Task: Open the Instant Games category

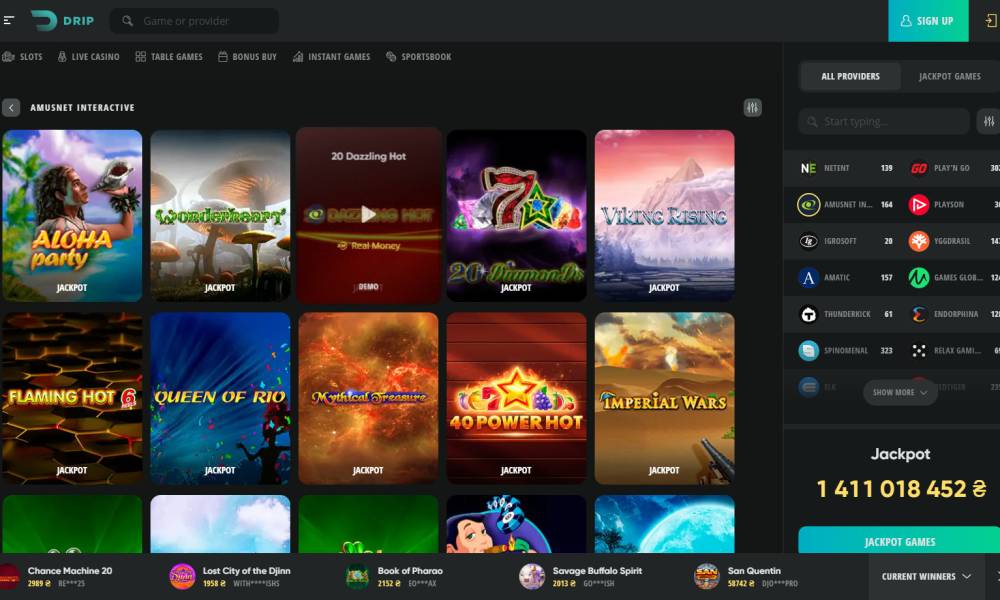Action: (x=332, y=57)
